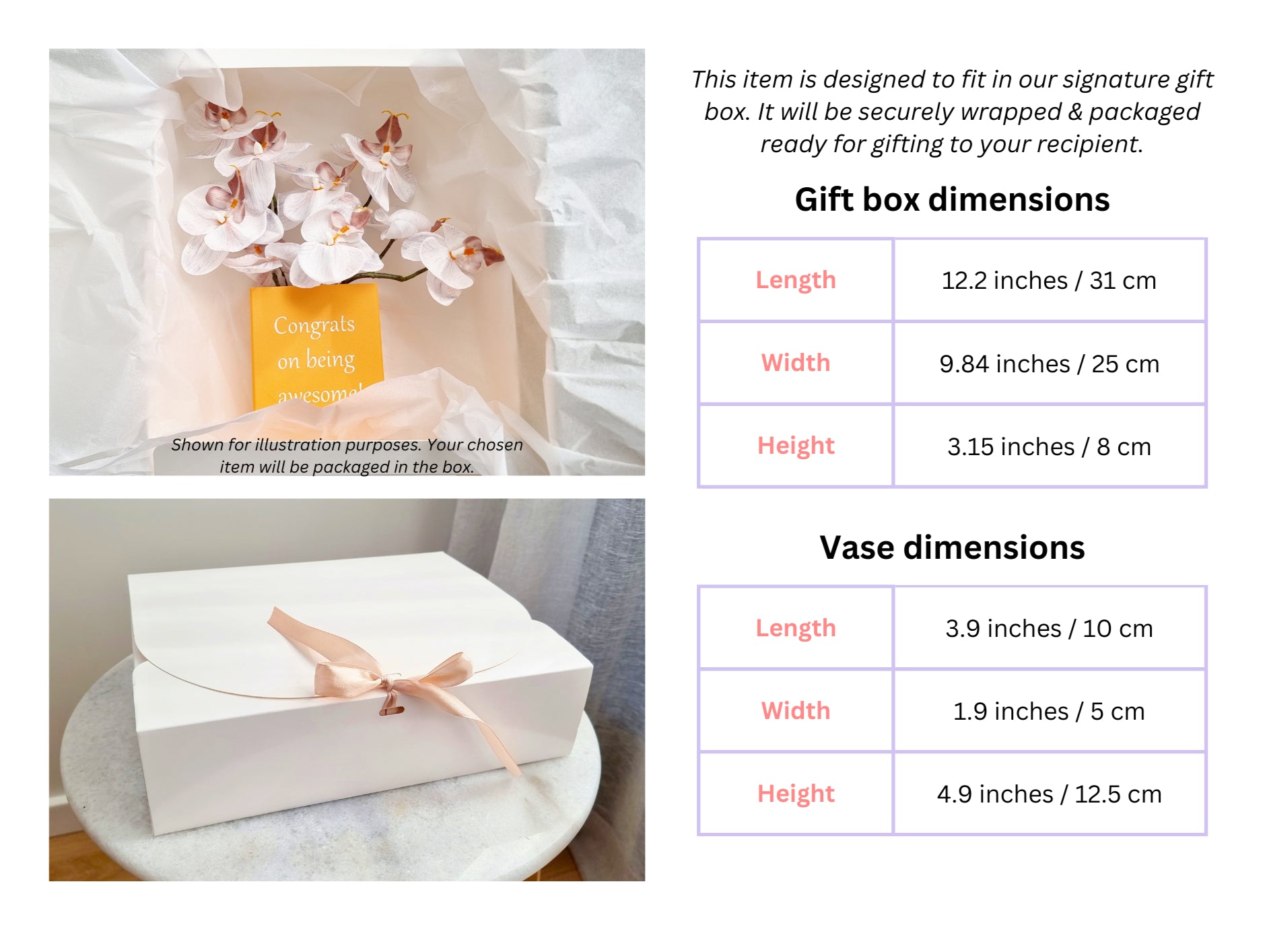Click the 'Shown for illustration purposes' caption
The image size is (1269, 952).
[347, 456]
